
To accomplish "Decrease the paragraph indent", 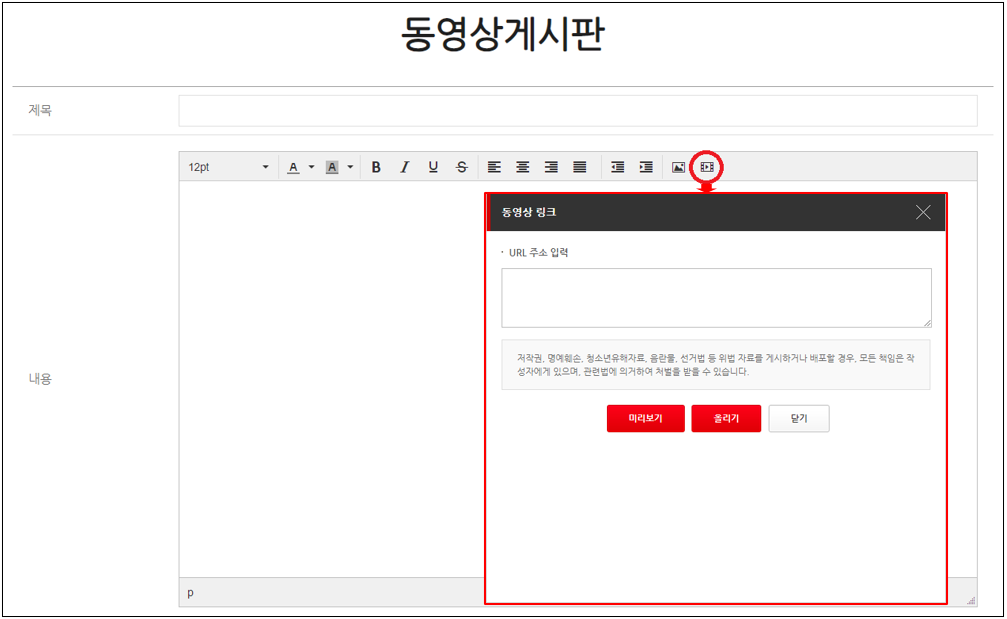I will click(x=618, y=167).
